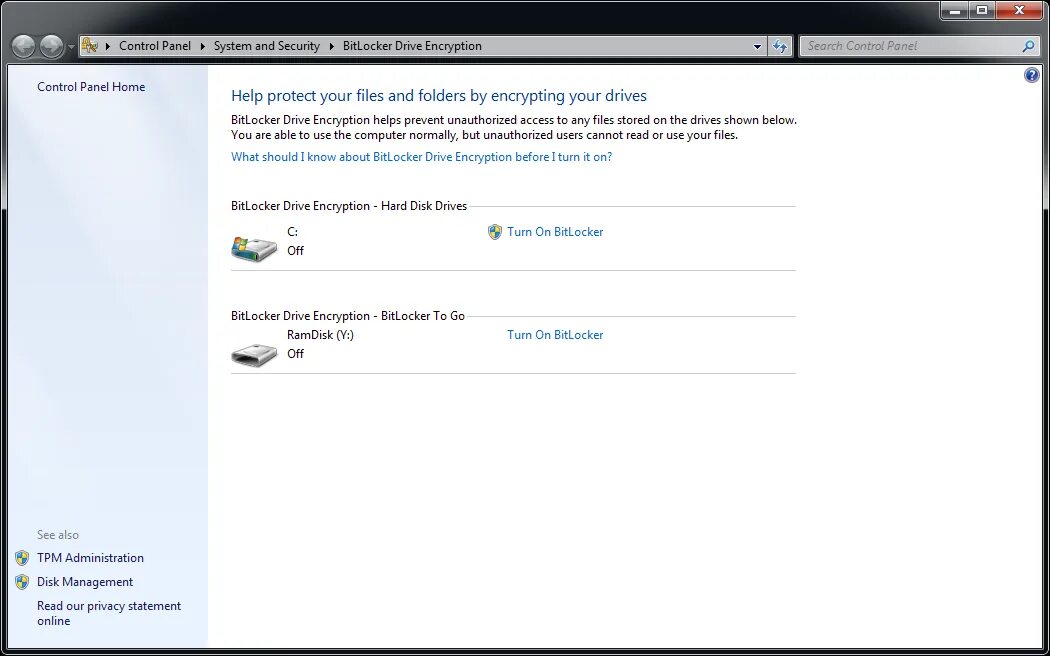Click the search magnifier icon
Image resolution: width=1050 pixels, height=656 pixels.
tap(1029, 46)
